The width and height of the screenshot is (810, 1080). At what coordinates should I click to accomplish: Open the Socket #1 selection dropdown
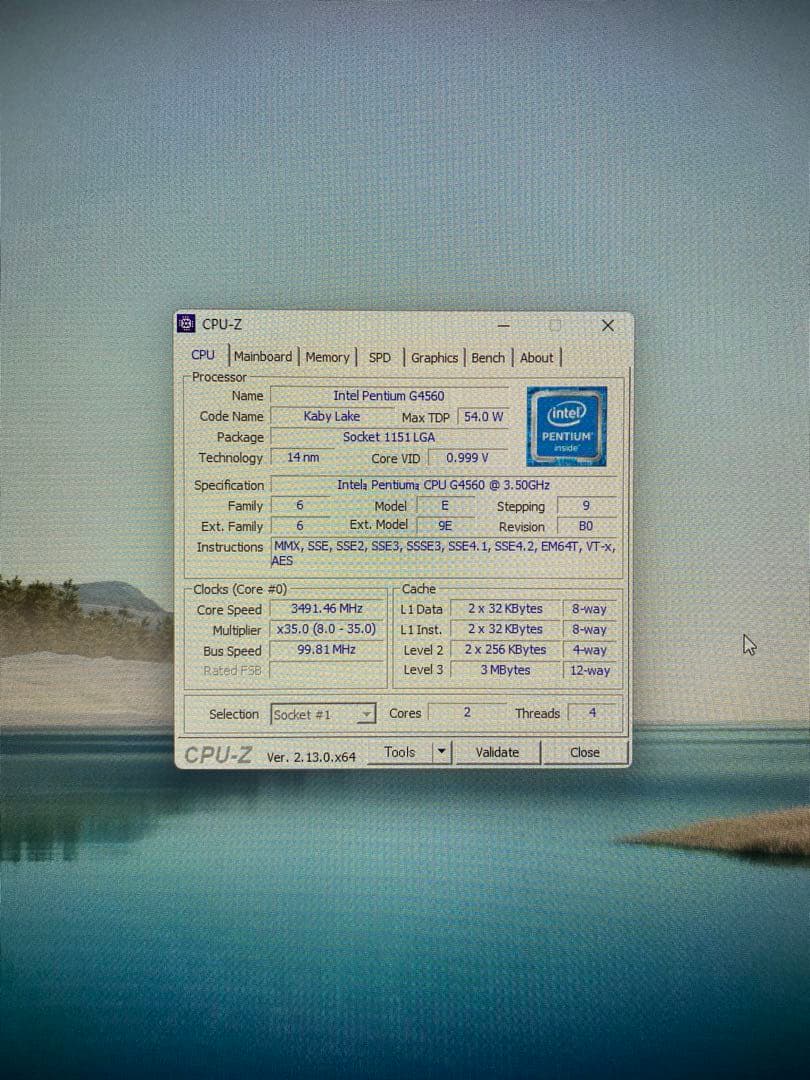tap(364, 714)
